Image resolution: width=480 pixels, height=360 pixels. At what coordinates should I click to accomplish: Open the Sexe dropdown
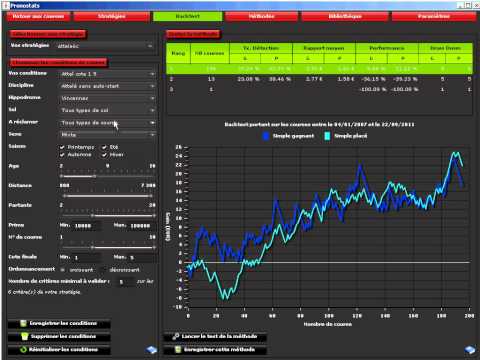tap(107, 135)
